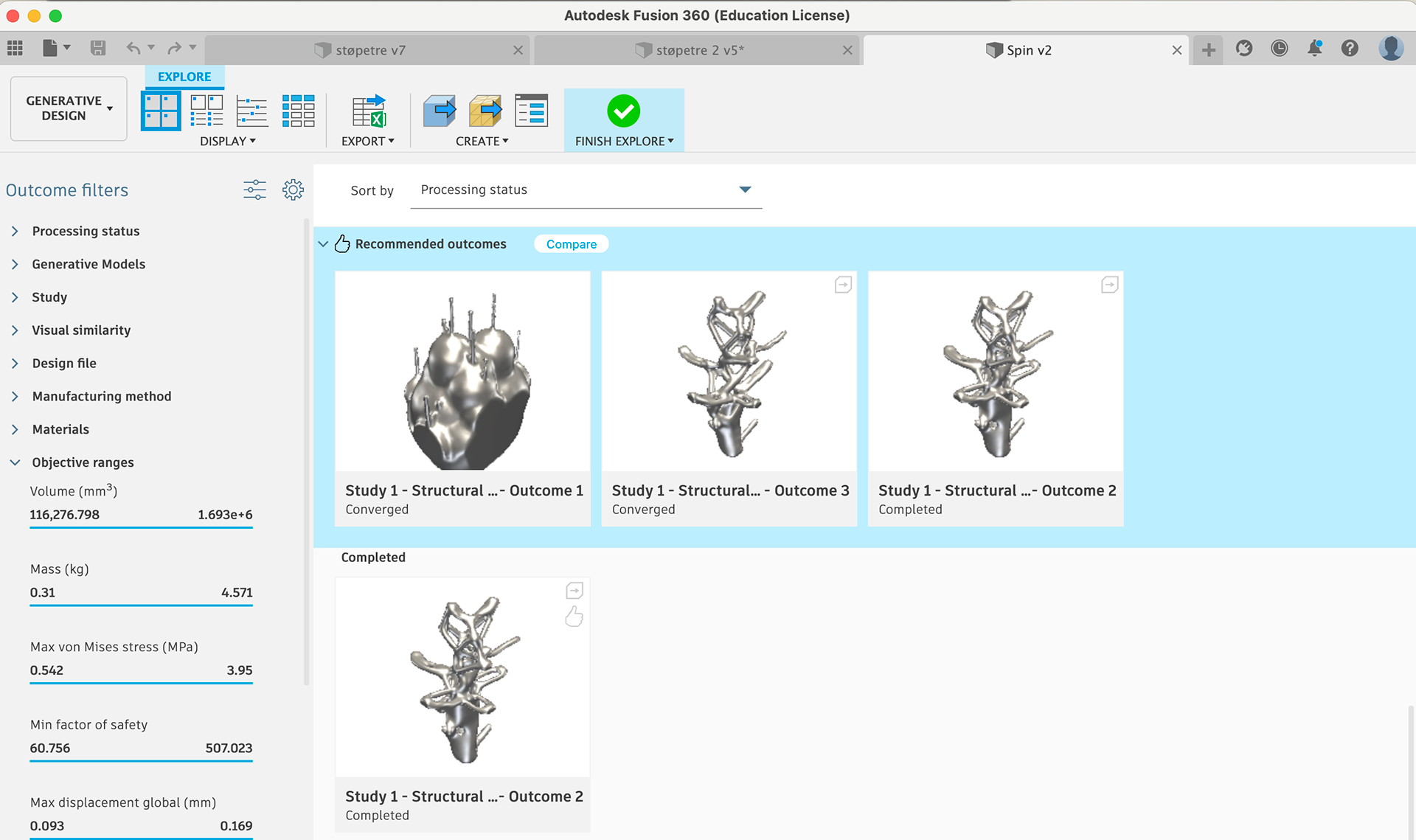1416x840 pixels.
Task: Close the støpetre 2 v5* tab
Action: pyautogui.click(x=847, y=50)
